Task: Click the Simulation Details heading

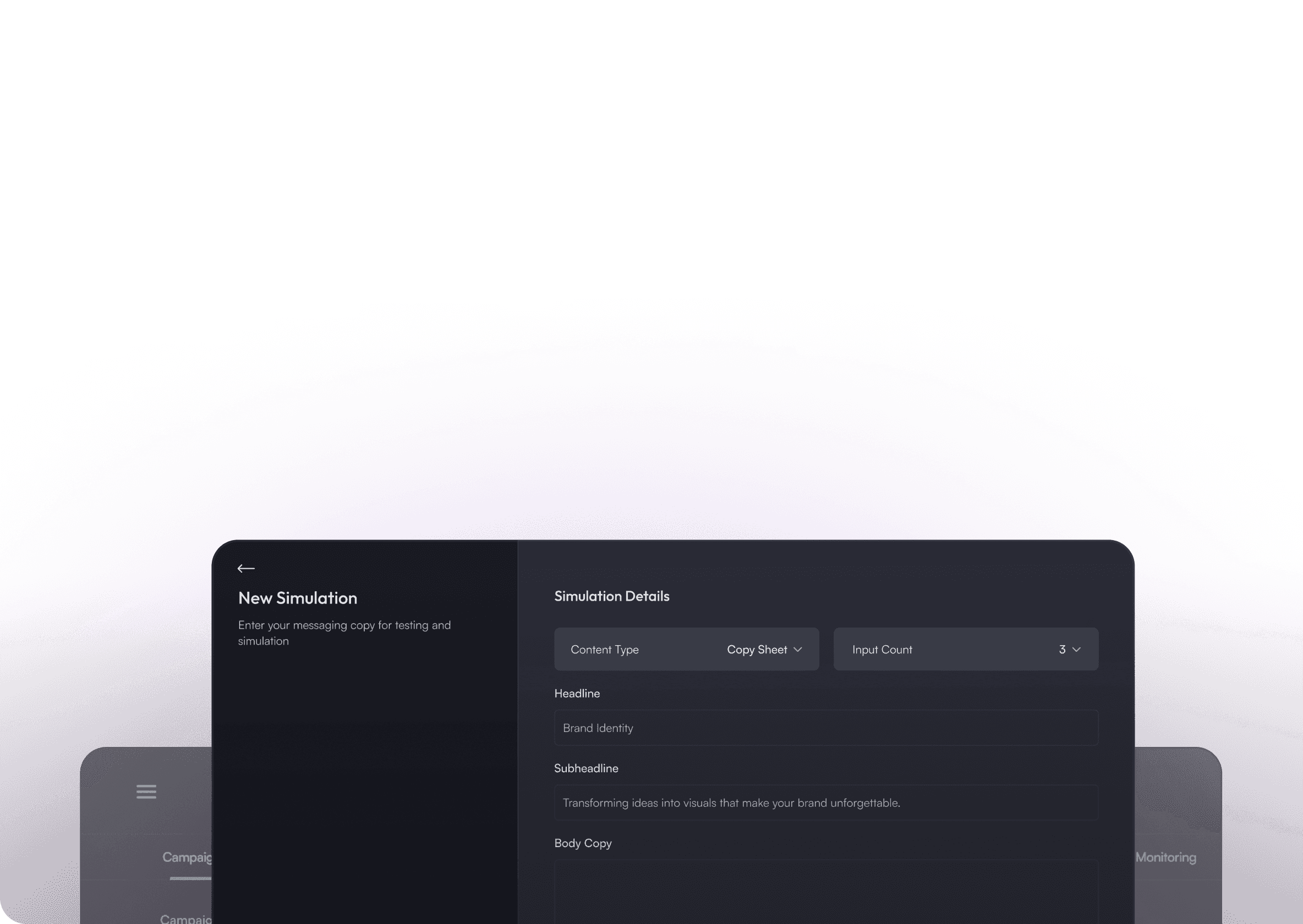Action: pos(611,596)
